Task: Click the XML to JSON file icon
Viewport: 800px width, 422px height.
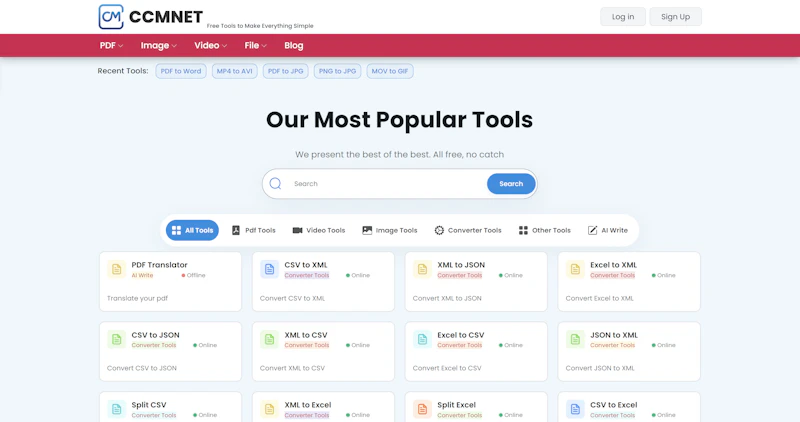Action: [x=422, y=269]
